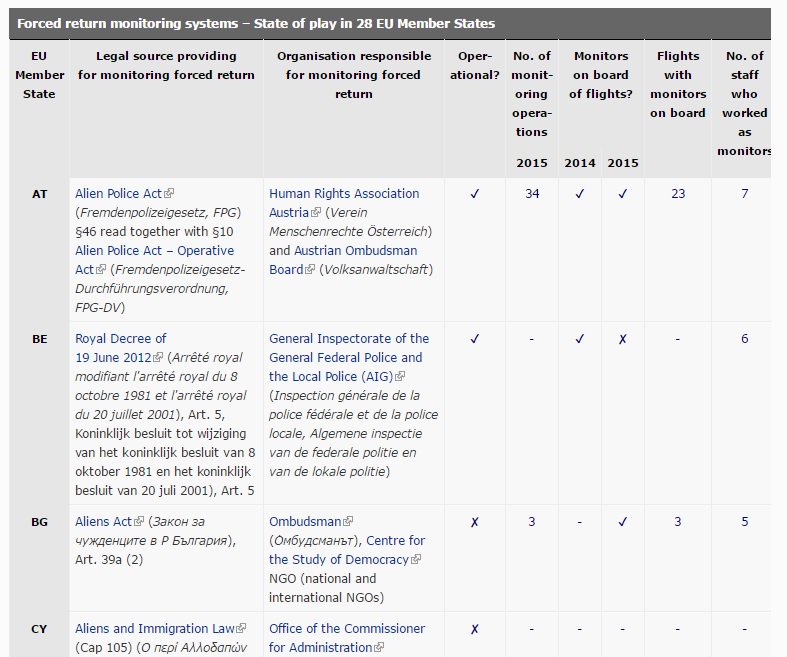Click AT staff monitors value 7
The width and height of the screenshot is (787, 657).
745,194
